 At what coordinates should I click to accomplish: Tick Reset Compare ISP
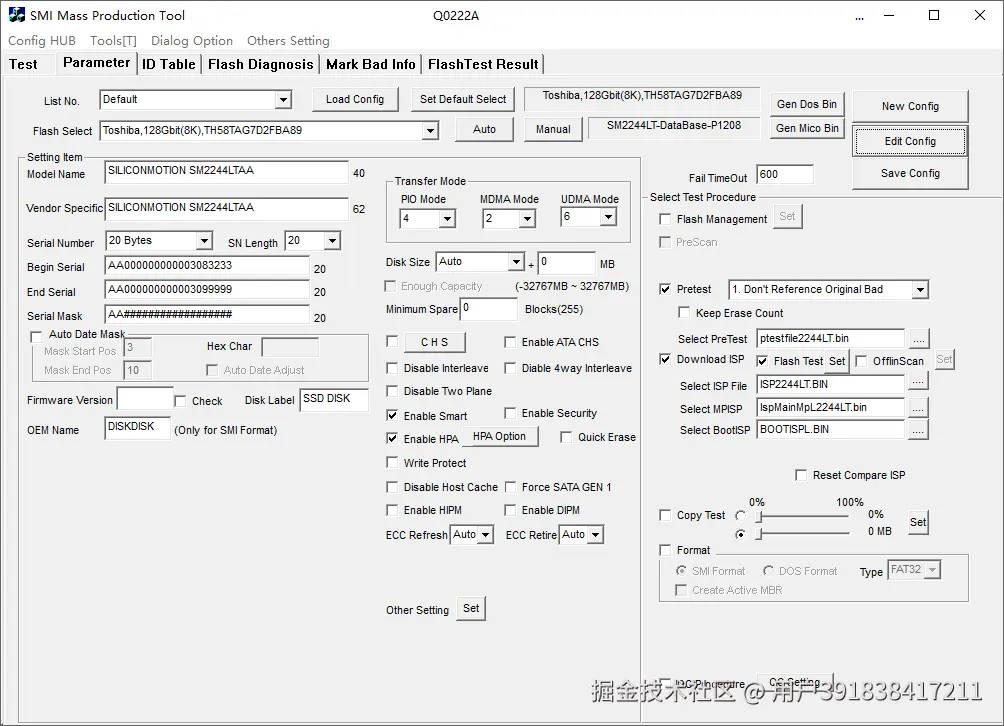[800, 475]
